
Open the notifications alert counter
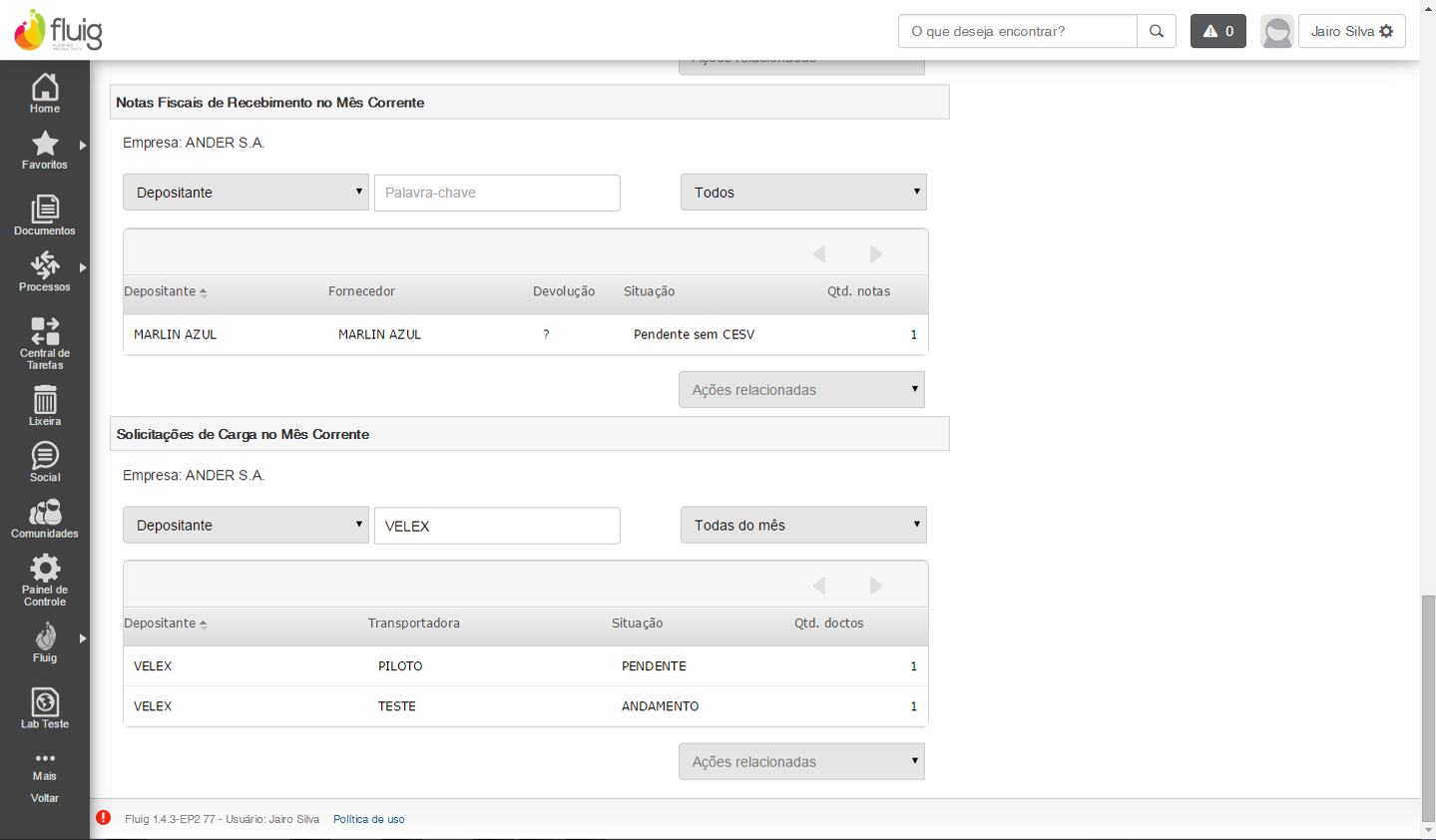pos(1217,31)
